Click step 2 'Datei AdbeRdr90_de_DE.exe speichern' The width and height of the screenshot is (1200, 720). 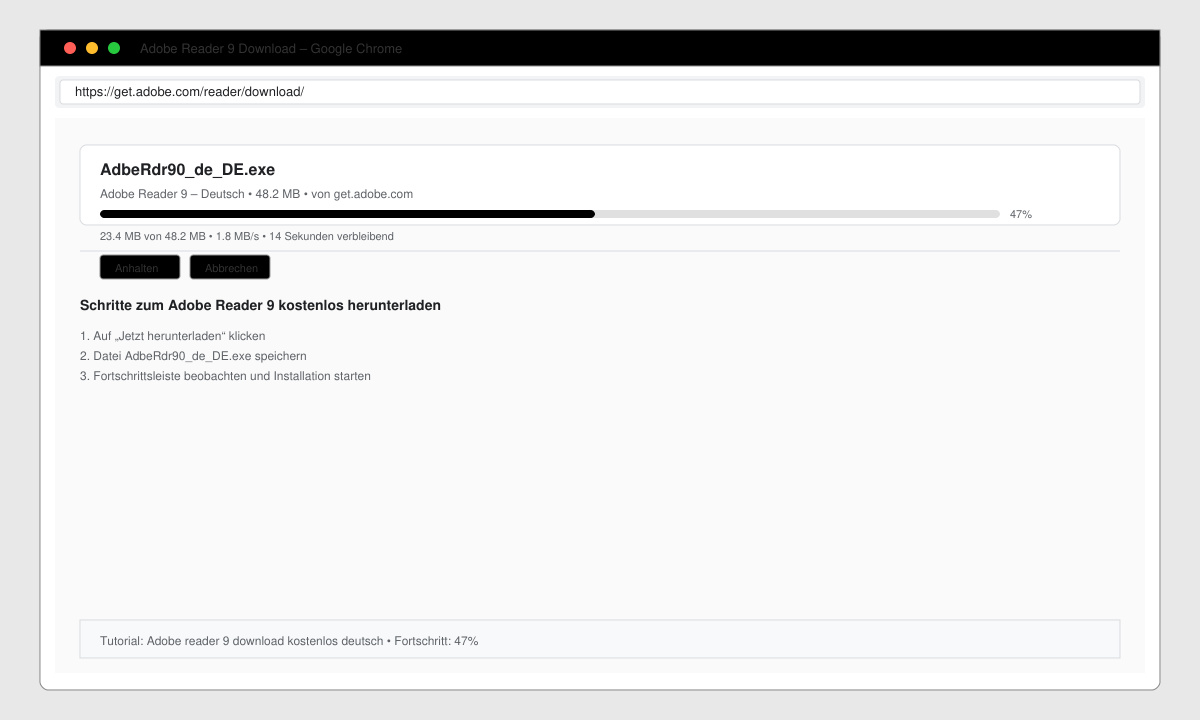click(193, 356)
